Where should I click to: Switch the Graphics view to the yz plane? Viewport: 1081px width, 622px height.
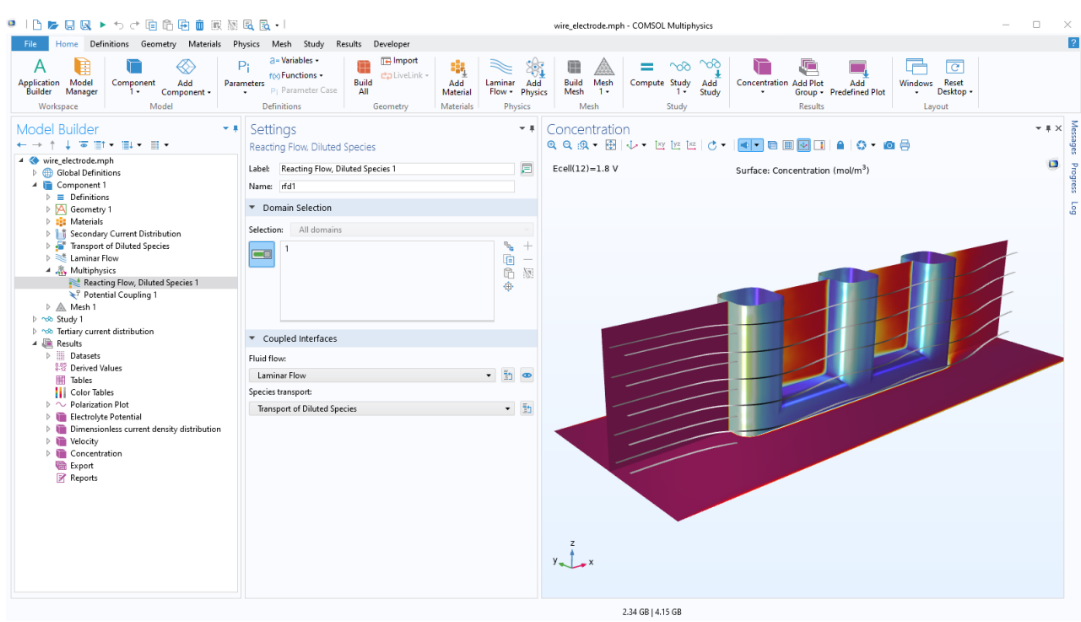676,146
